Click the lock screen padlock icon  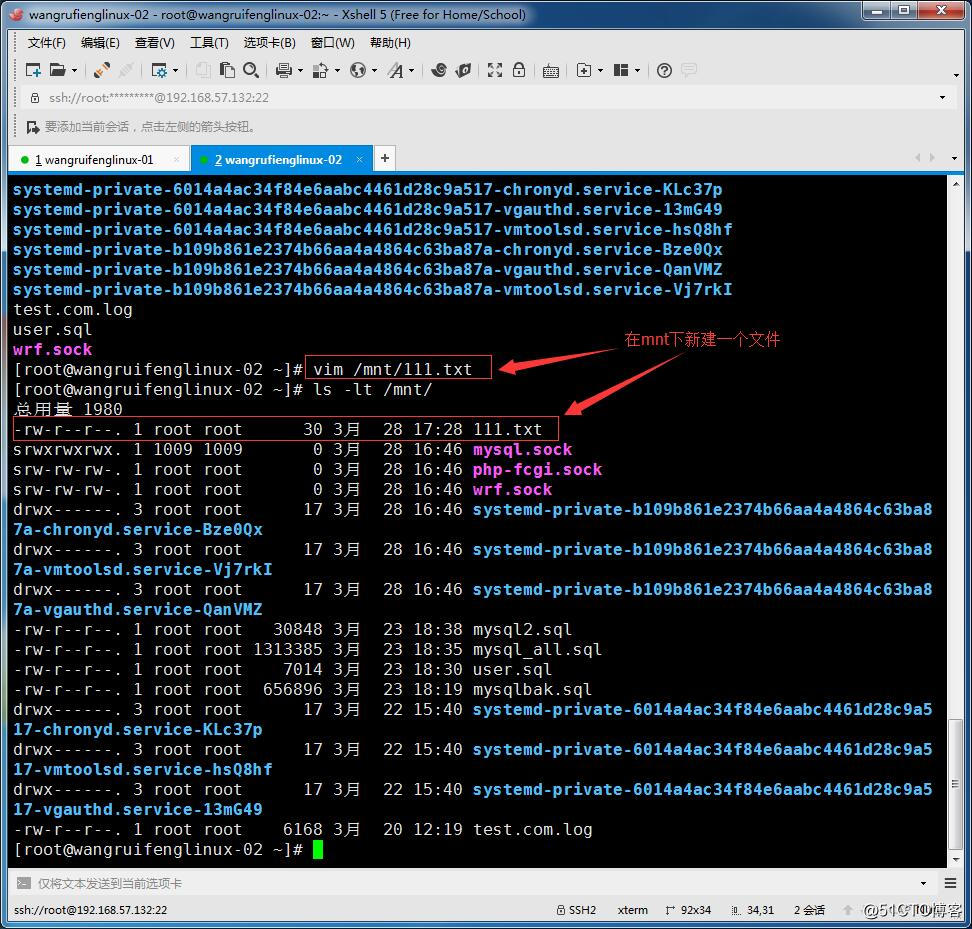click(x=519, y=70)
